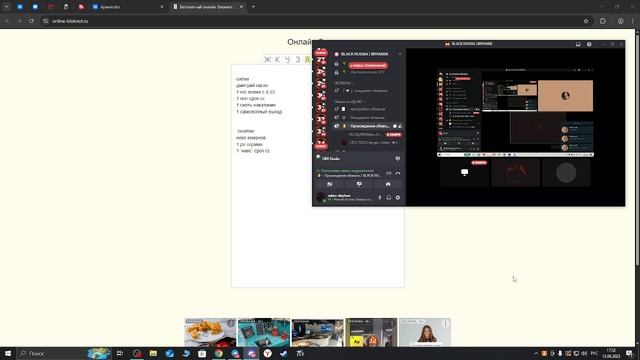Open the Windows Start menu
Screen dimensions: 640x360
coord(8,353)
